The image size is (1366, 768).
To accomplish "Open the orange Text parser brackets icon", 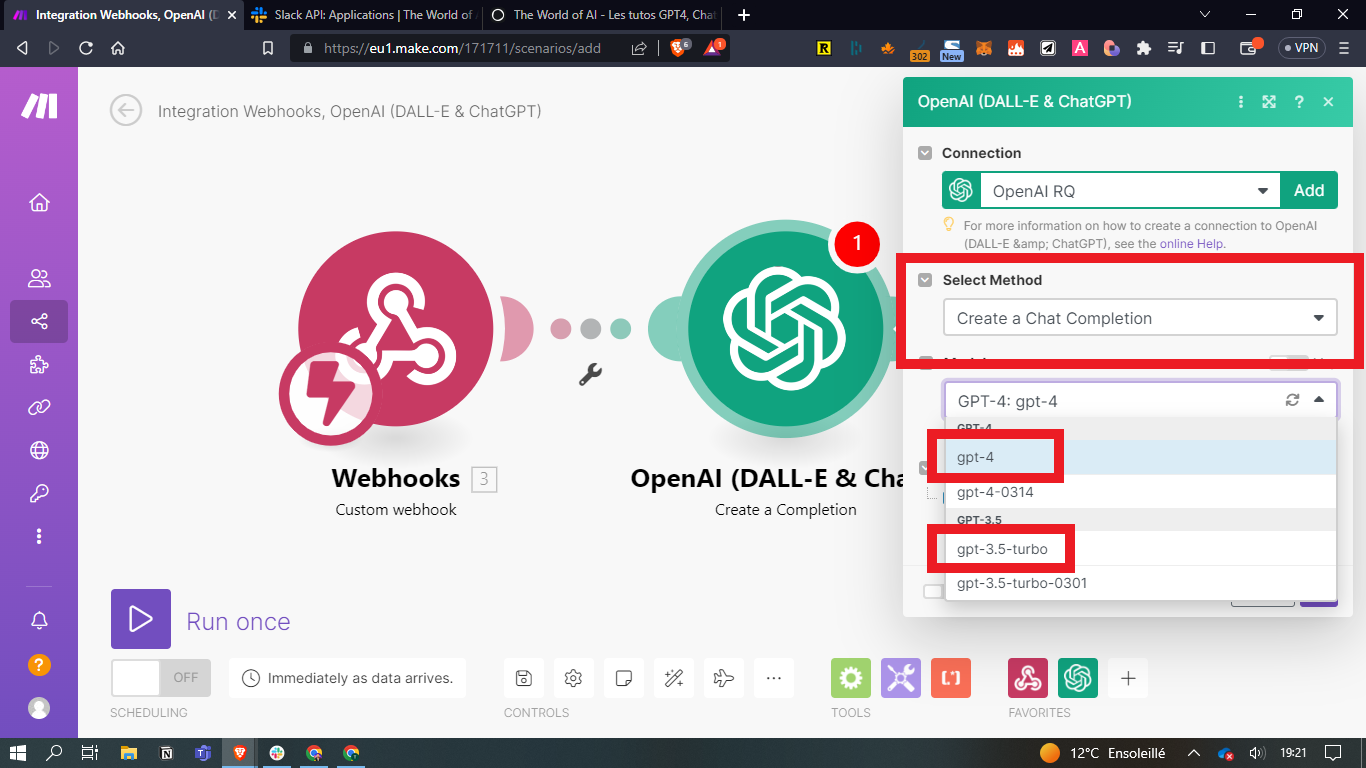I will coord(950,678).
